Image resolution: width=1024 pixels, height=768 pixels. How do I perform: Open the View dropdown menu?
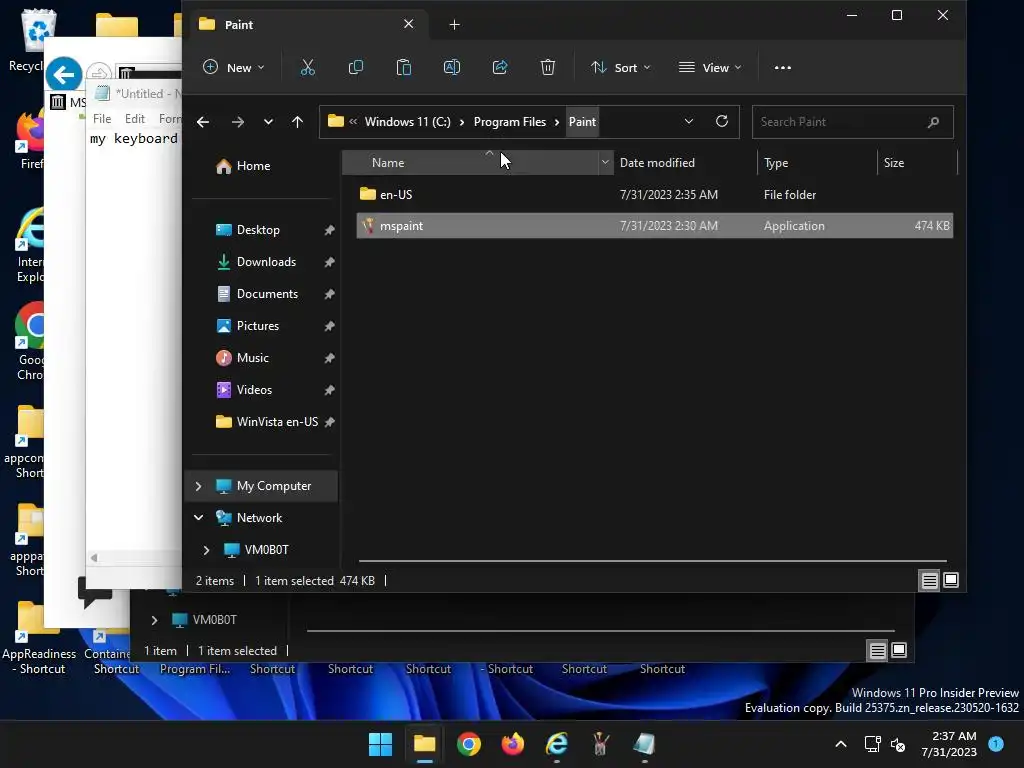click(710, 67)
